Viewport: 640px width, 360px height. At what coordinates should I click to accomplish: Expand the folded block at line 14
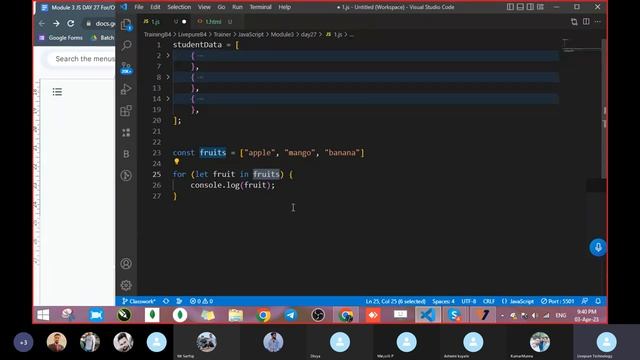click(x=168, y=98)
